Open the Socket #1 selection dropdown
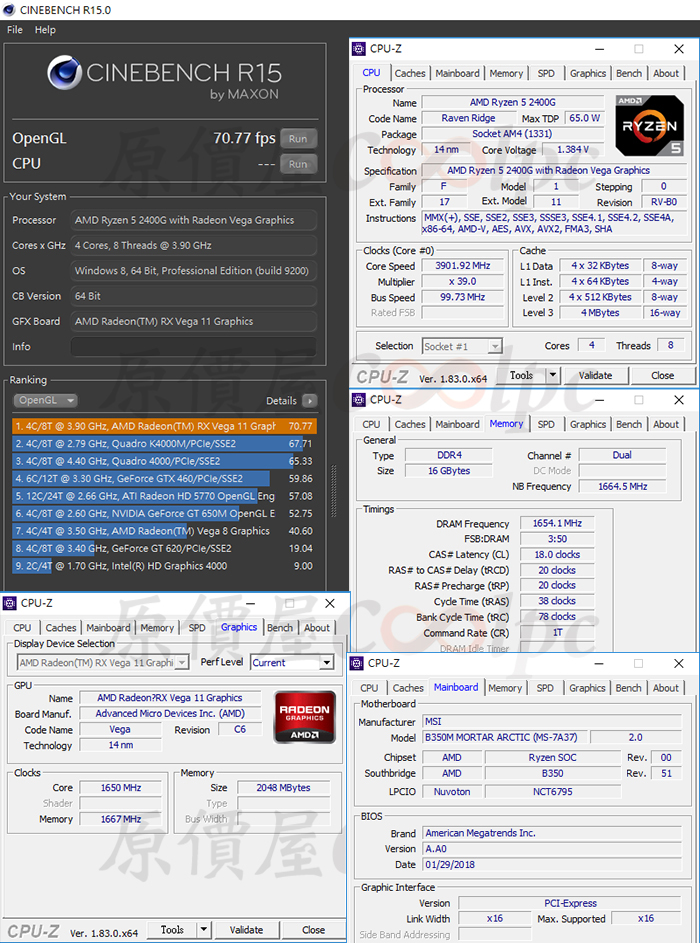This screenshot has height=943, width=700. point(462,346)
